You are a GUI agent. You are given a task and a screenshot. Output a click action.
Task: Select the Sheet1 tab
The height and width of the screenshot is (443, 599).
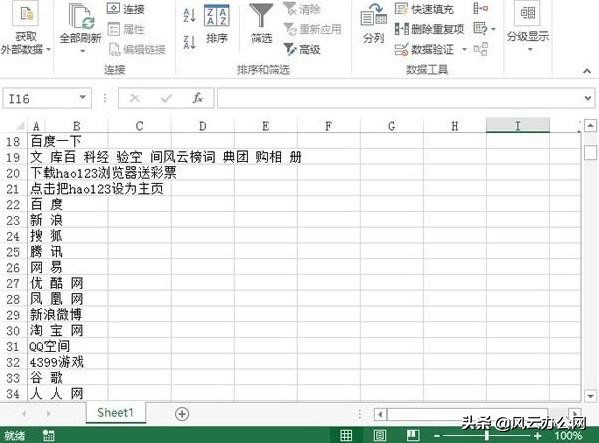coord(115,412)
